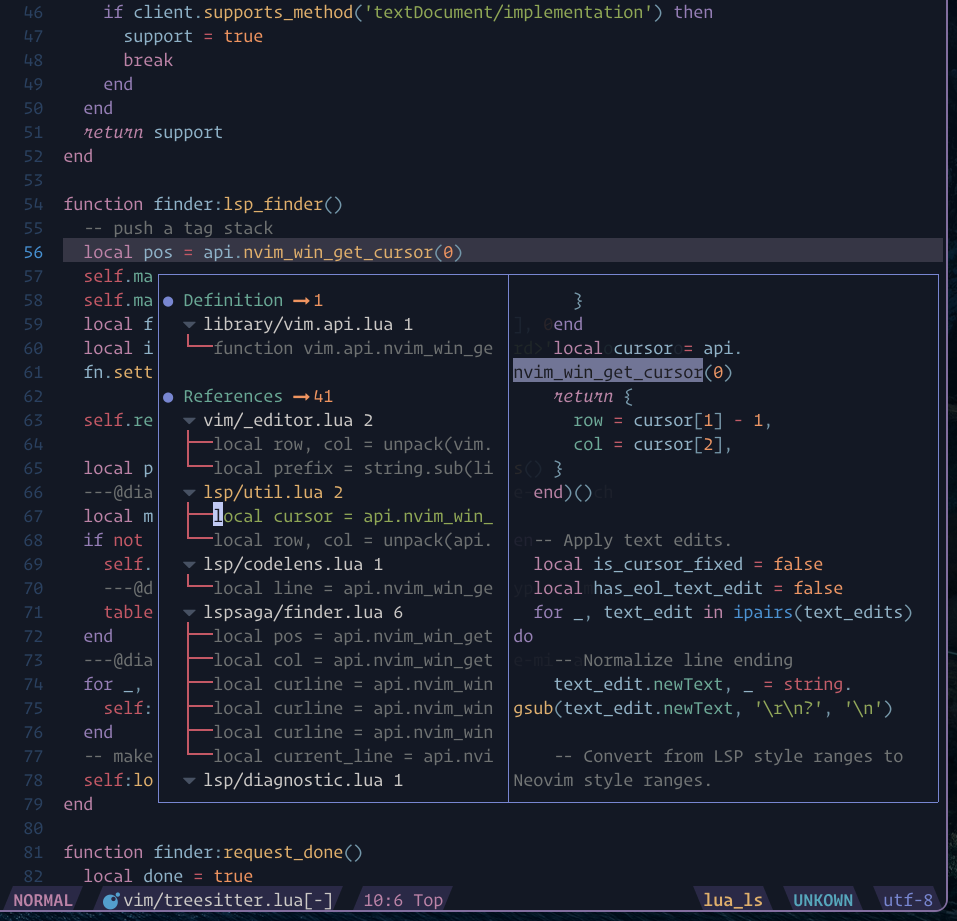This screenshot has width=957, height=921.
Task: Click 'local is_cursor_fixed = false' in preview
Action: pyautogui.click(x=678, y=564)
